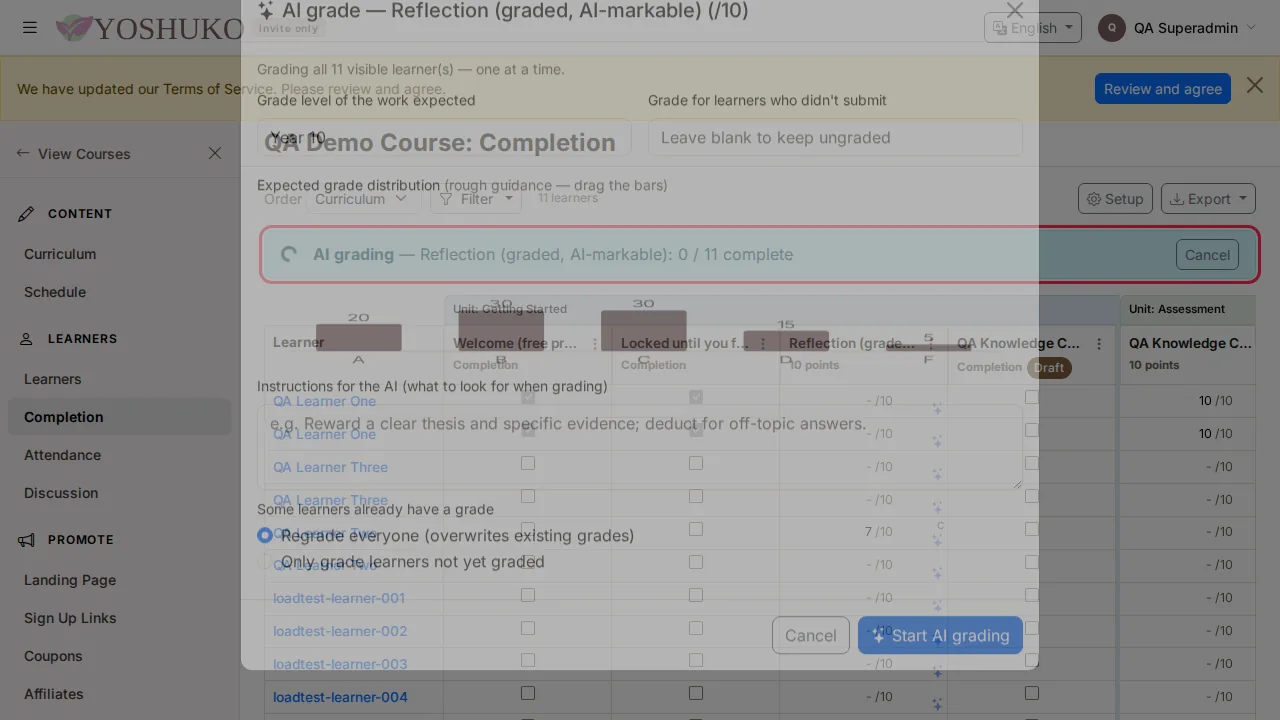The image size is (1280, 720).
Task: Click the AI grading instructions textarea
Action: point(640,446)
